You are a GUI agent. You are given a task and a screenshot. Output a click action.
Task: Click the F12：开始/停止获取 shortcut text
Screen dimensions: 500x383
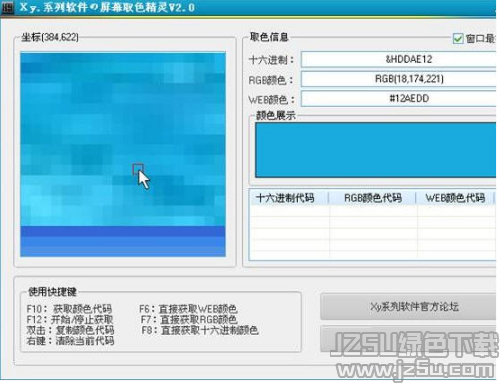pyautogui.click(x=70, y=320)
